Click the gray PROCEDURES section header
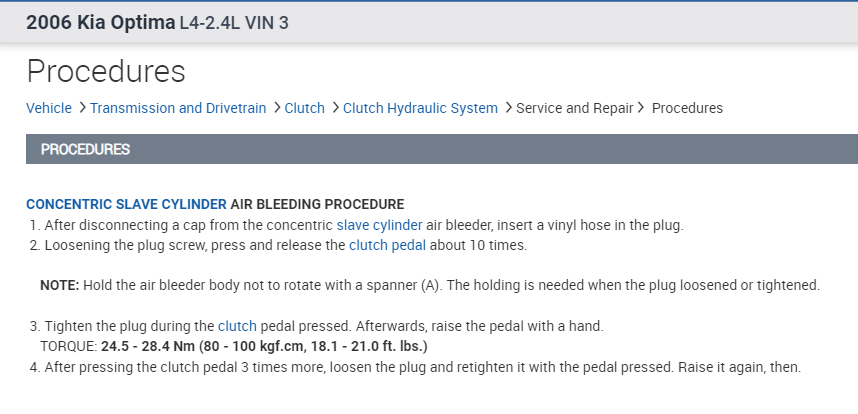The image size is (858, 414). pos(86,149)
